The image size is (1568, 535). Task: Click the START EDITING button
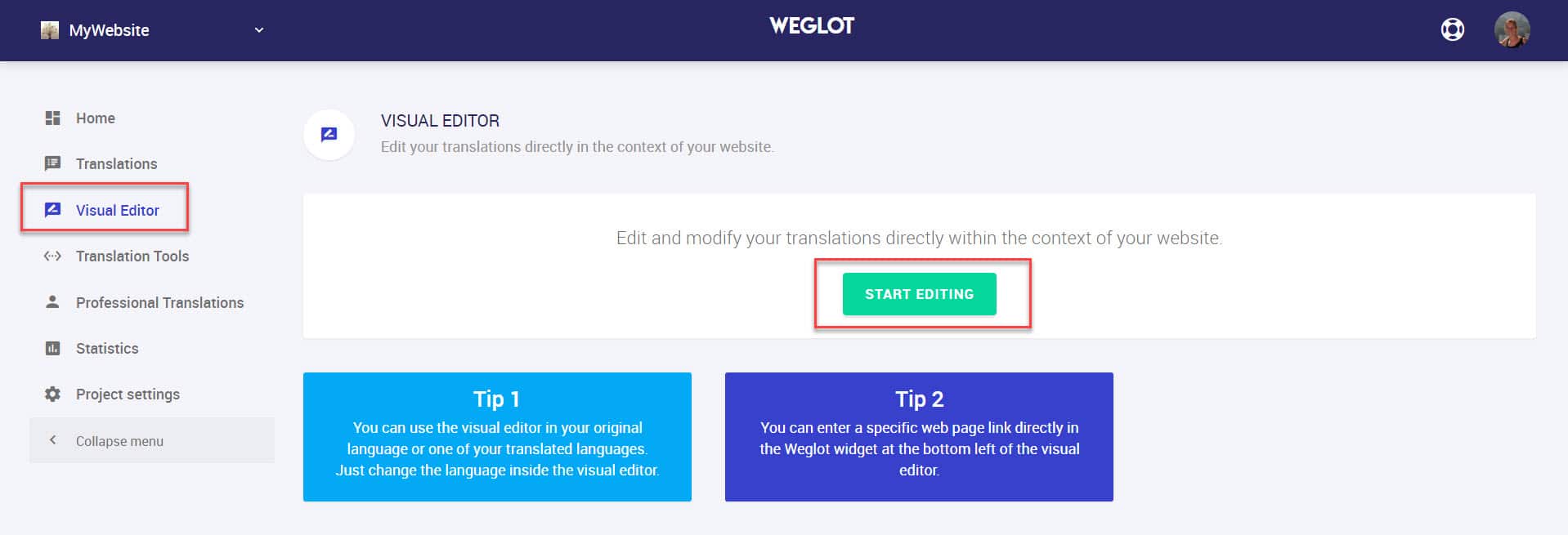[x=920, y=294]
